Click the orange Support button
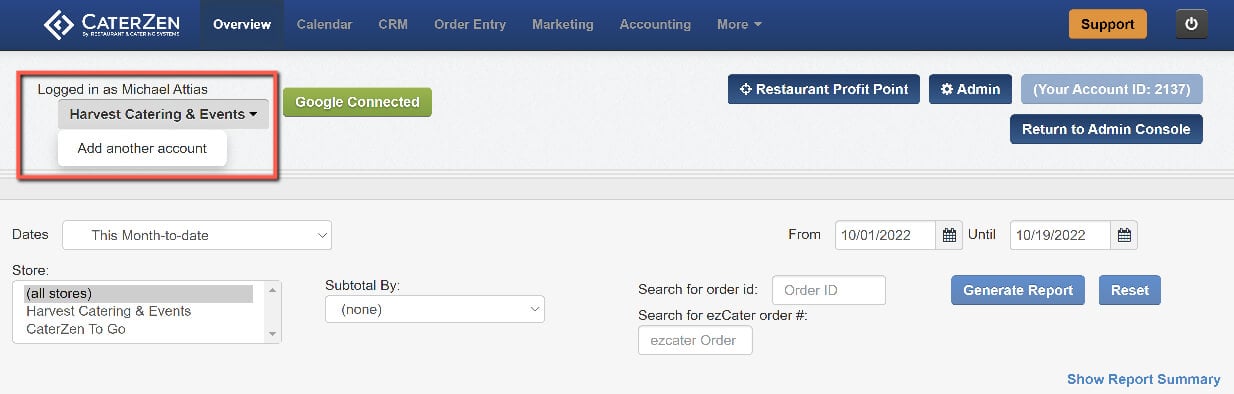This screenshot has height=394, width=1234. [x=1108, y=24]
